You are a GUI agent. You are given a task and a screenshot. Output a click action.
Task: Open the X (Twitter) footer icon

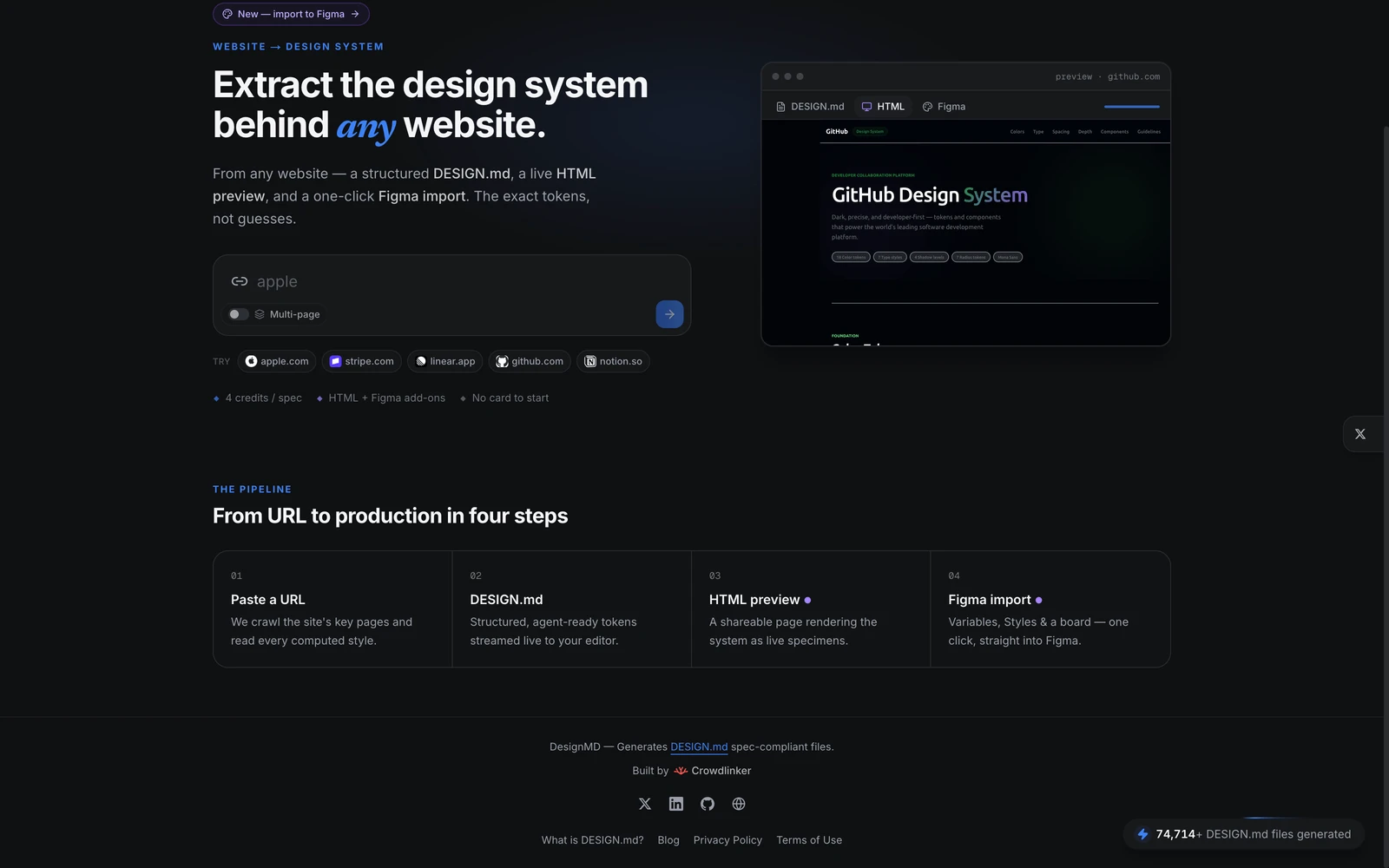coord(645,804)
